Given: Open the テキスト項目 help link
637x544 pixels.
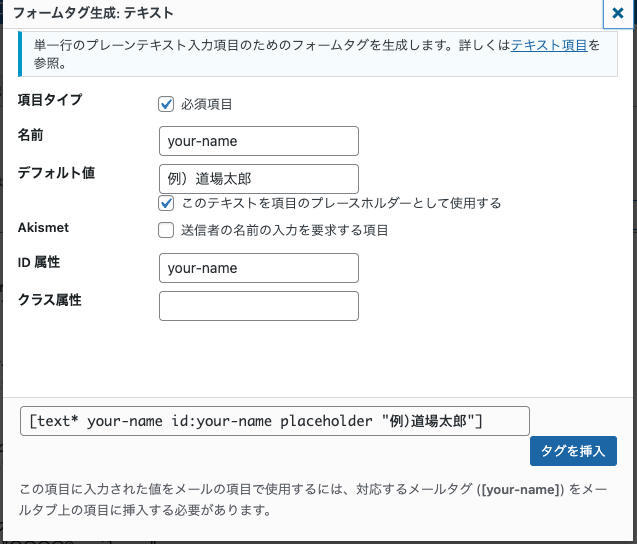Looking at the screenshot, I should (x=549, y=45).
